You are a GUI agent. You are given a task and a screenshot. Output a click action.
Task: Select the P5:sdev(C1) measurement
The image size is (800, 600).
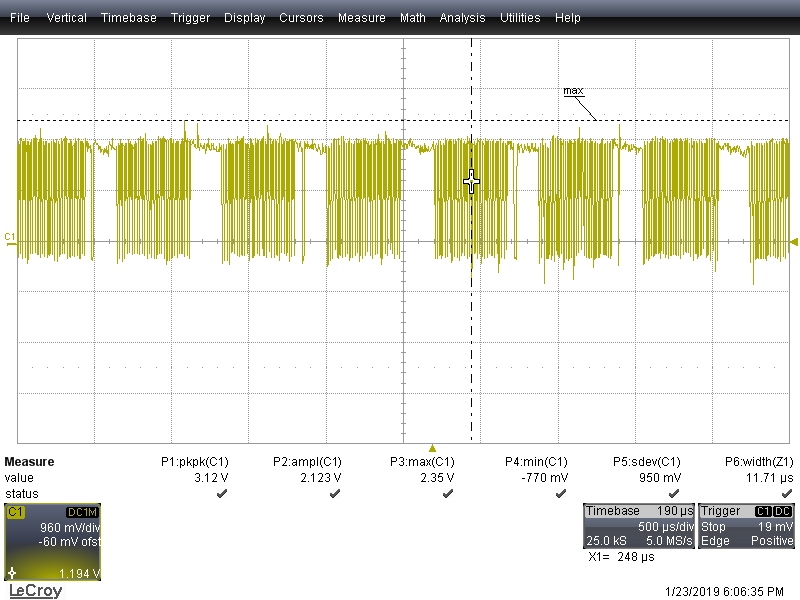[x=646, y=462]
